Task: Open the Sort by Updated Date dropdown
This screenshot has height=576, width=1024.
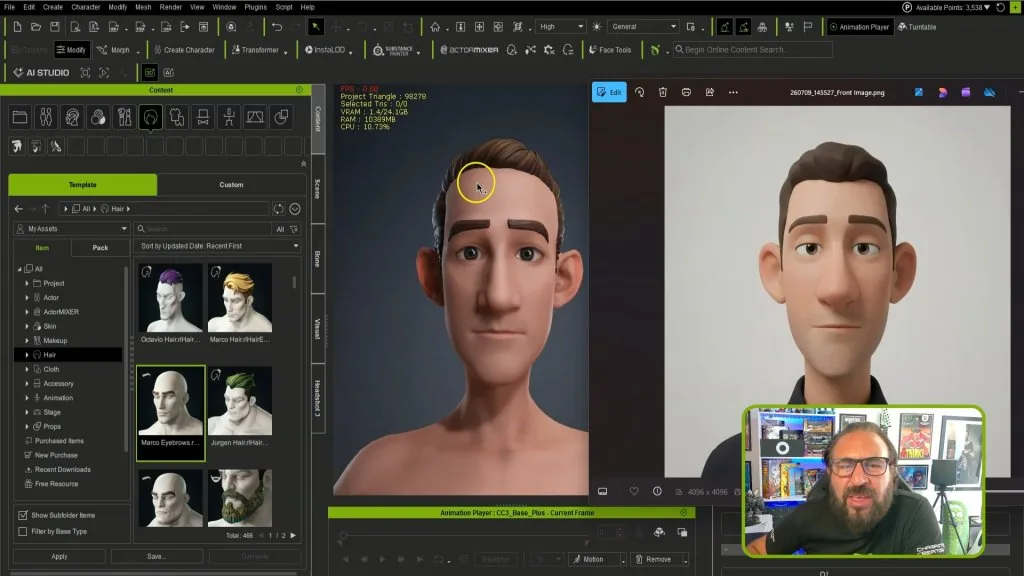Action: [x=217, y=246]
